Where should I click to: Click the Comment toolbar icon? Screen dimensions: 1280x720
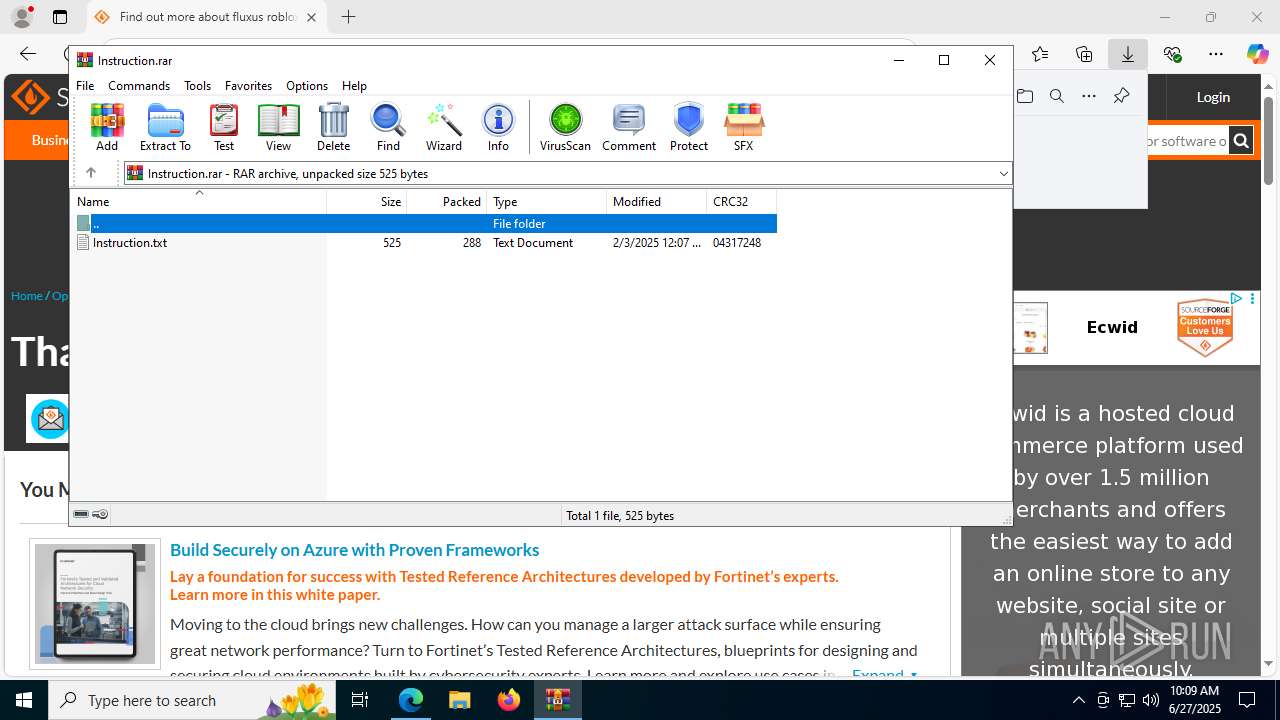(x=629, y=127)
